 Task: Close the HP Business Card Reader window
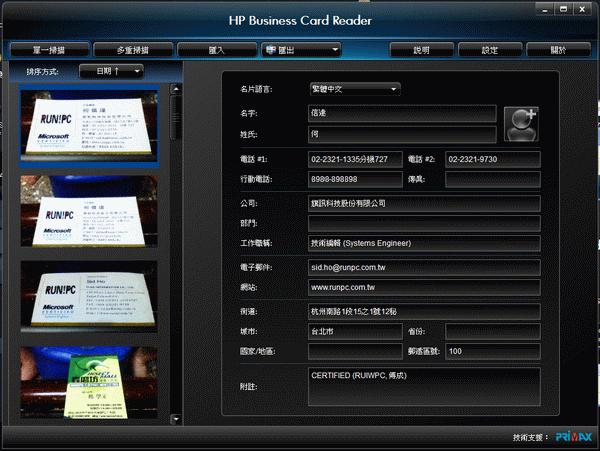tap(582, 10)
